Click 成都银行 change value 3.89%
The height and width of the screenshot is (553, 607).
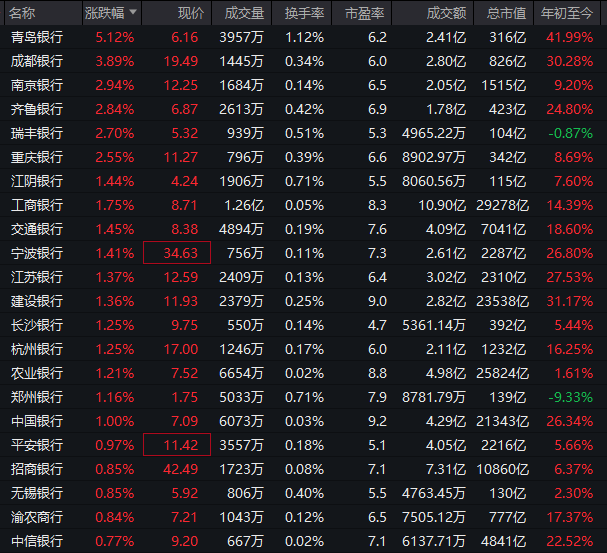tap(115, 61)
